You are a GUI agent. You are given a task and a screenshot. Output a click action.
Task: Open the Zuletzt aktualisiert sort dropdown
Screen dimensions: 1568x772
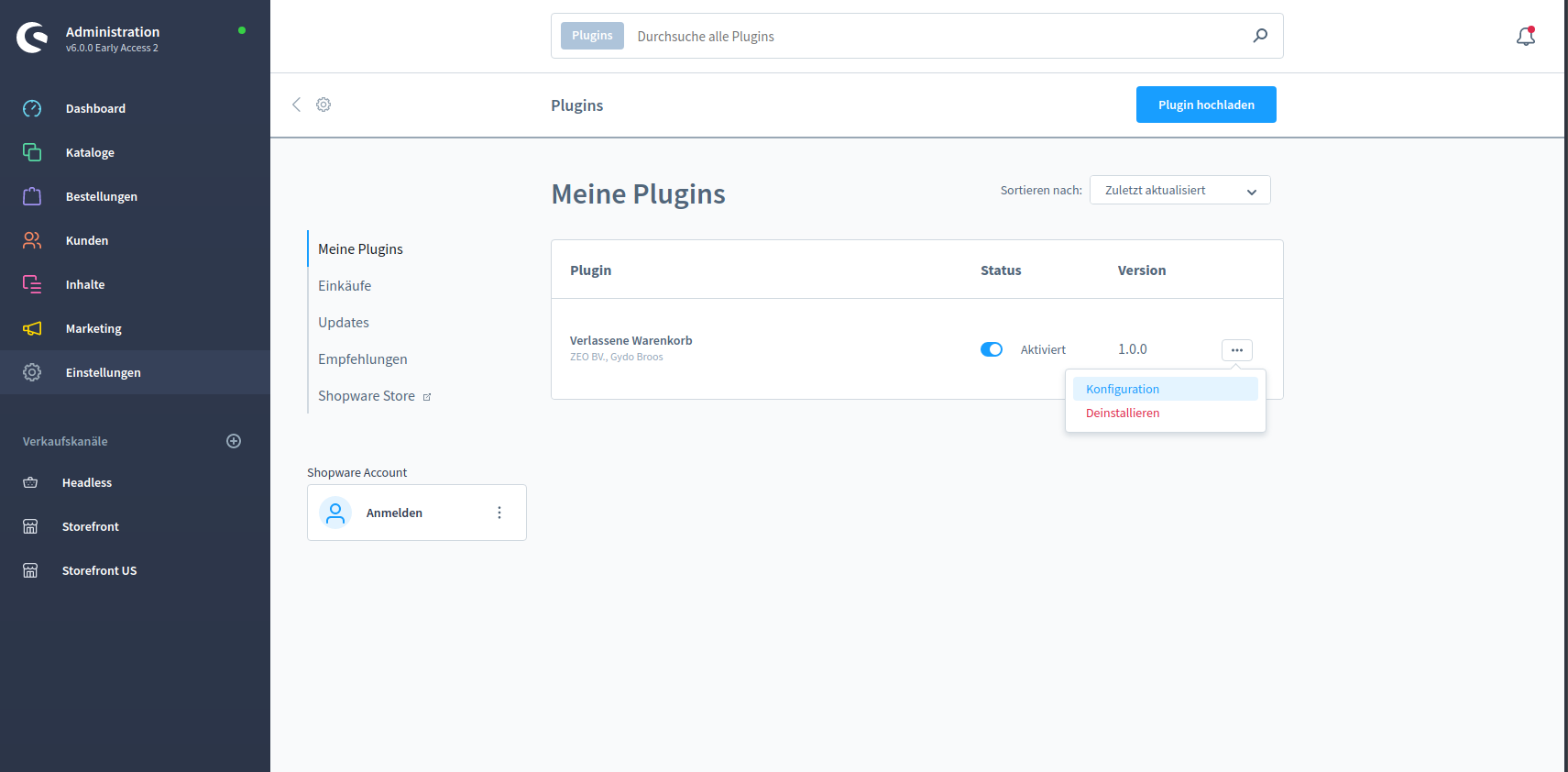click(x=1179, y=190)
